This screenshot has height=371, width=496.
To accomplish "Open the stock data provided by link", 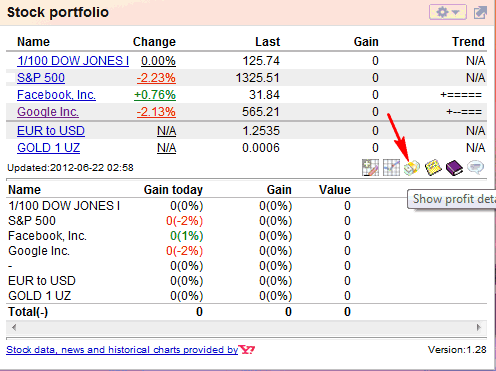I will [x=122, y=350].
